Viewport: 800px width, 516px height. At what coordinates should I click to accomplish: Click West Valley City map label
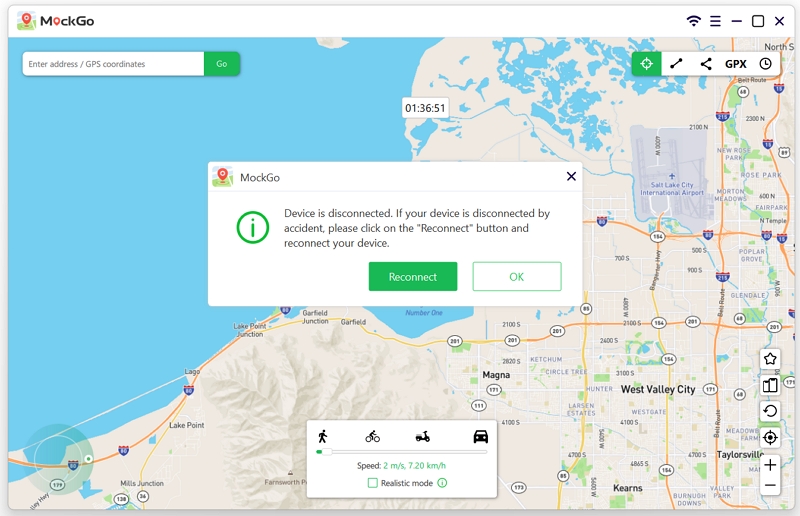pyautogui.click(x=658, y=389)
